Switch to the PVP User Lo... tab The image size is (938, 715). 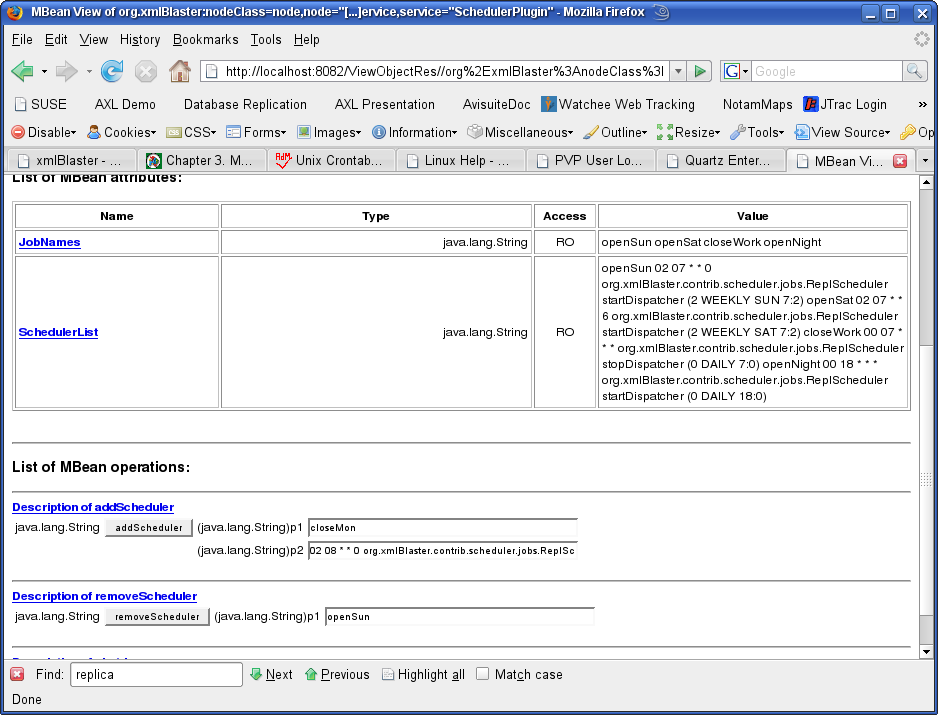tap(590, 160)
